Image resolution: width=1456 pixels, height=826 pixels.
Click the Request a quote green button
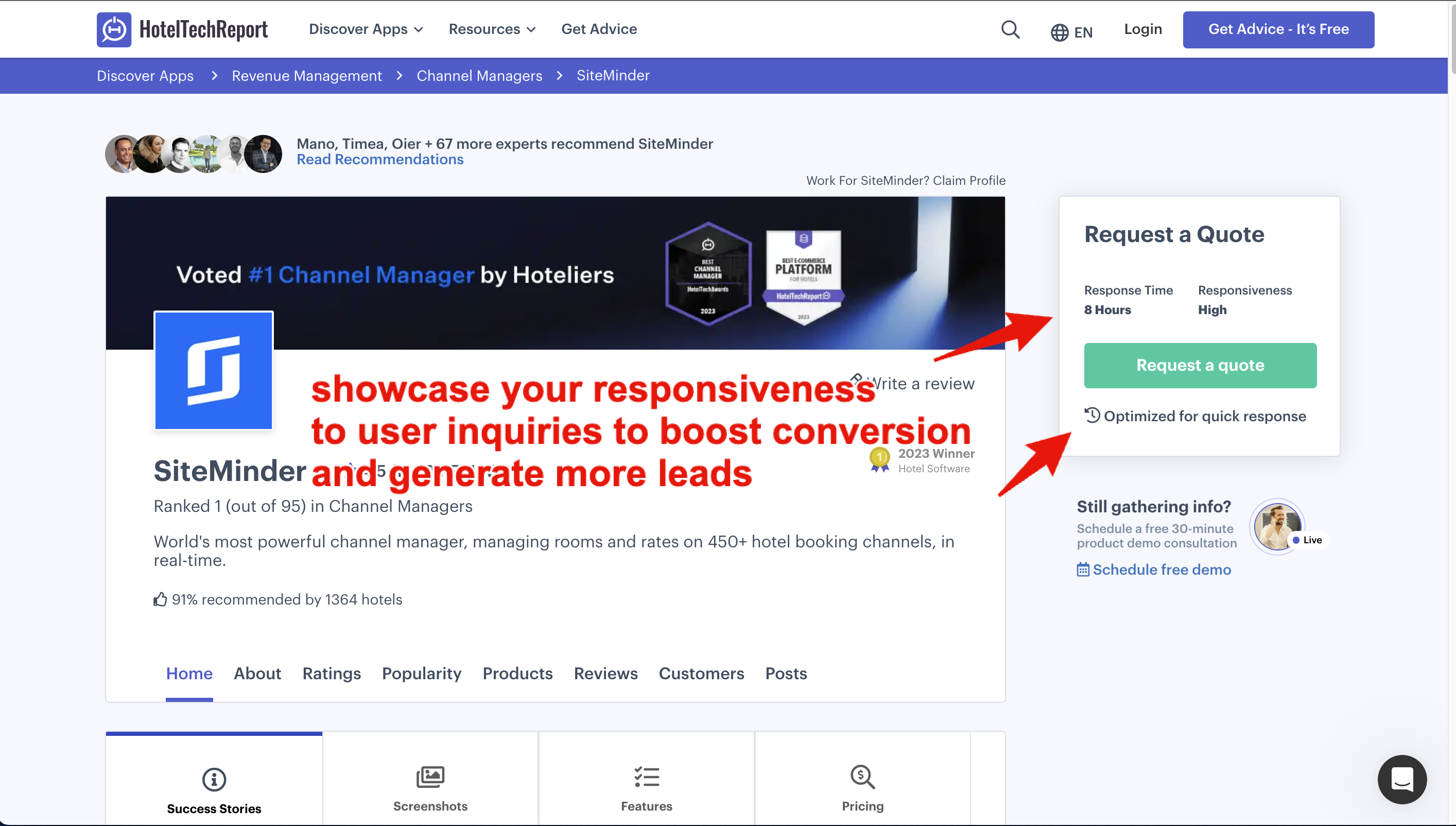coord(1200,365)
